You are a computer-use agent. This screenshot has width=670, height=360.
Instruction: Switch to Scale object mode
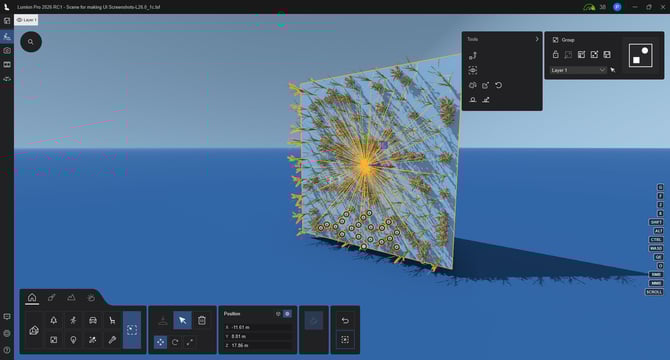(189, 342)
